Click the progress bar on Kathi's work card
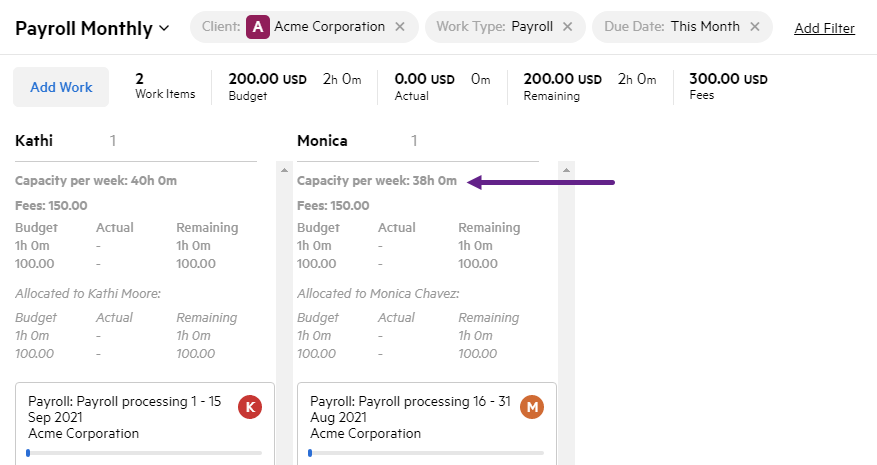This screenshot has height=465, width=877. coord(145,453)
